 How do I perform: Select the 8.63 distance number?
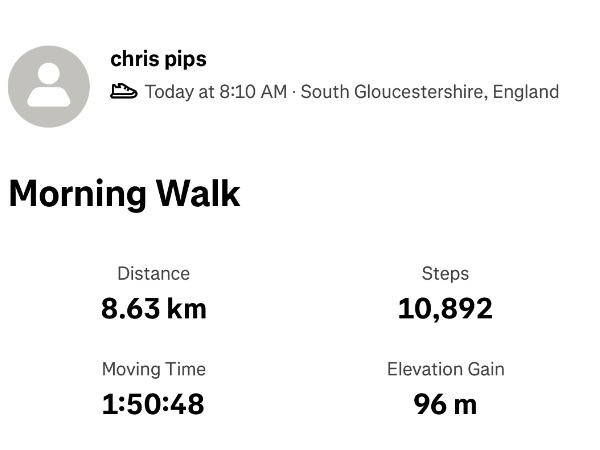coord(130,308)
